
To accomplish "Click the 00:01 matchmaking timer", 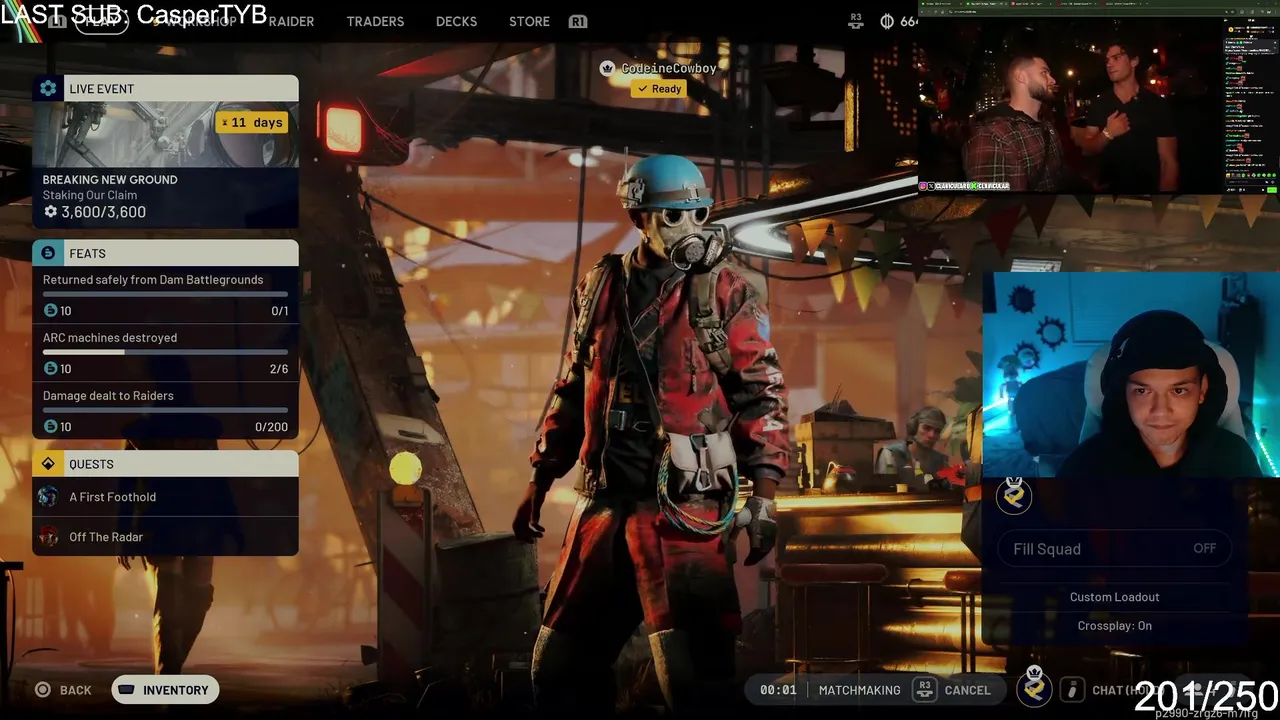I will [x=778, y=690].
